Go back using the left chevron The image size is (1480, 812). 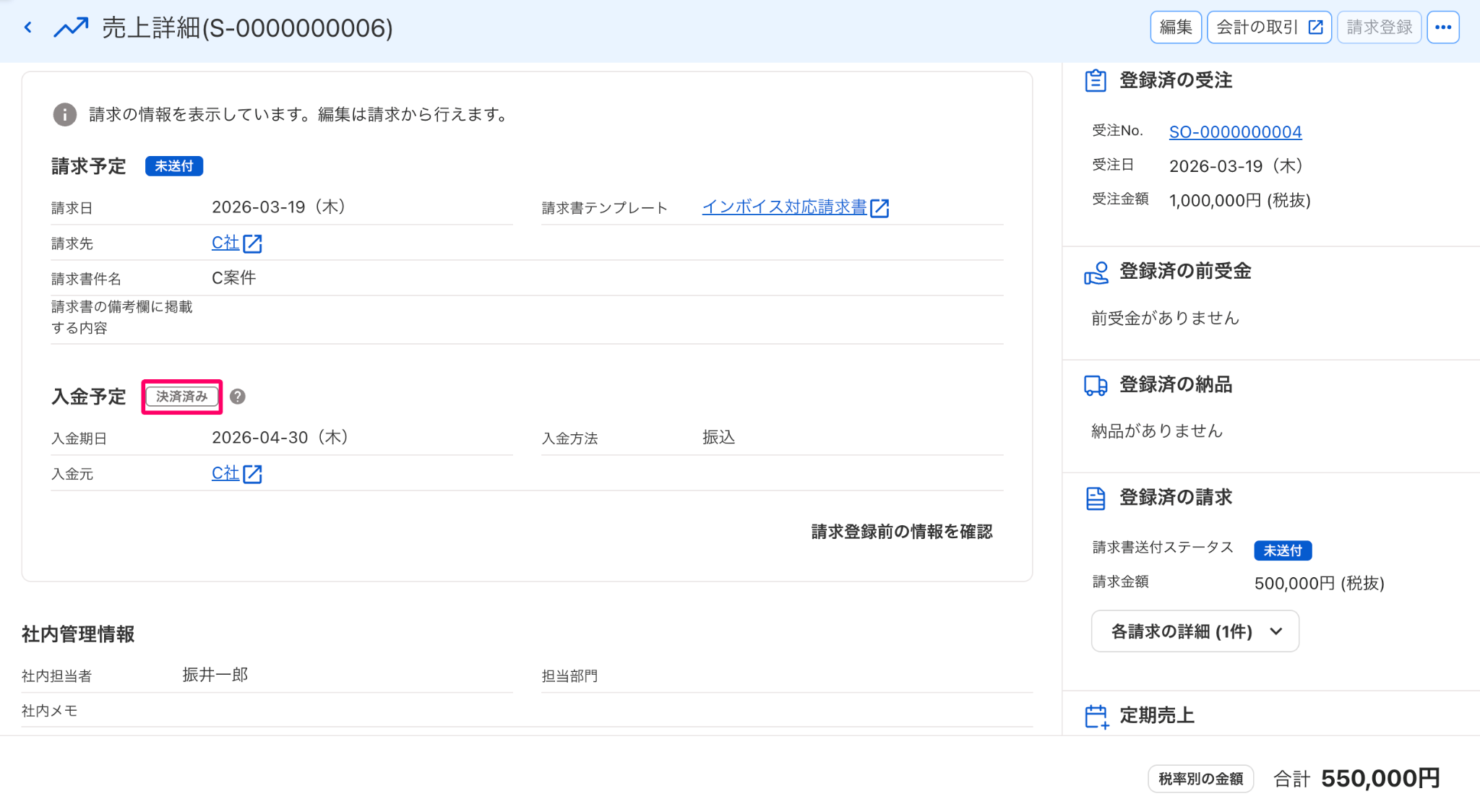point(28,27)
